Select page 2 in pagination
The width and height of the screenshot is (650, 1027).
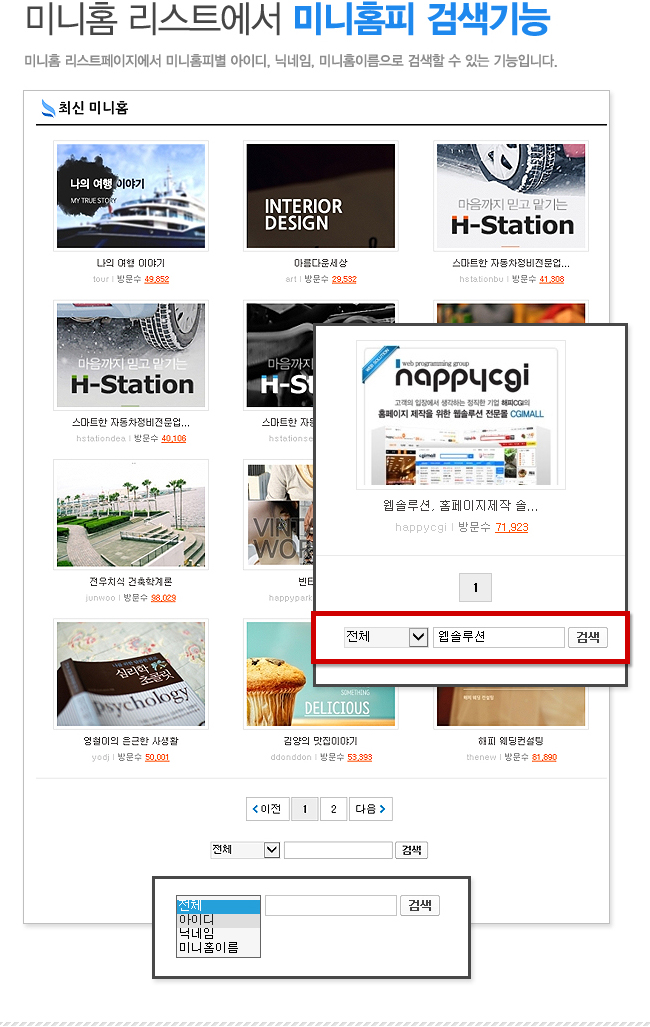(x=334, y=809)
